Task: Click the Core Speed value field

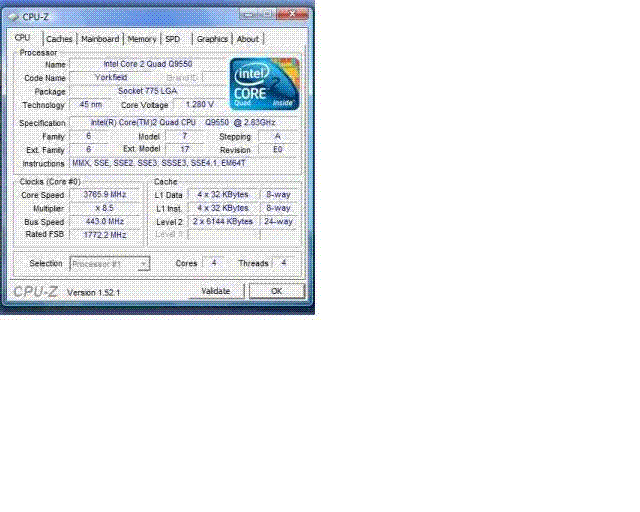Action: coord(106,195)
